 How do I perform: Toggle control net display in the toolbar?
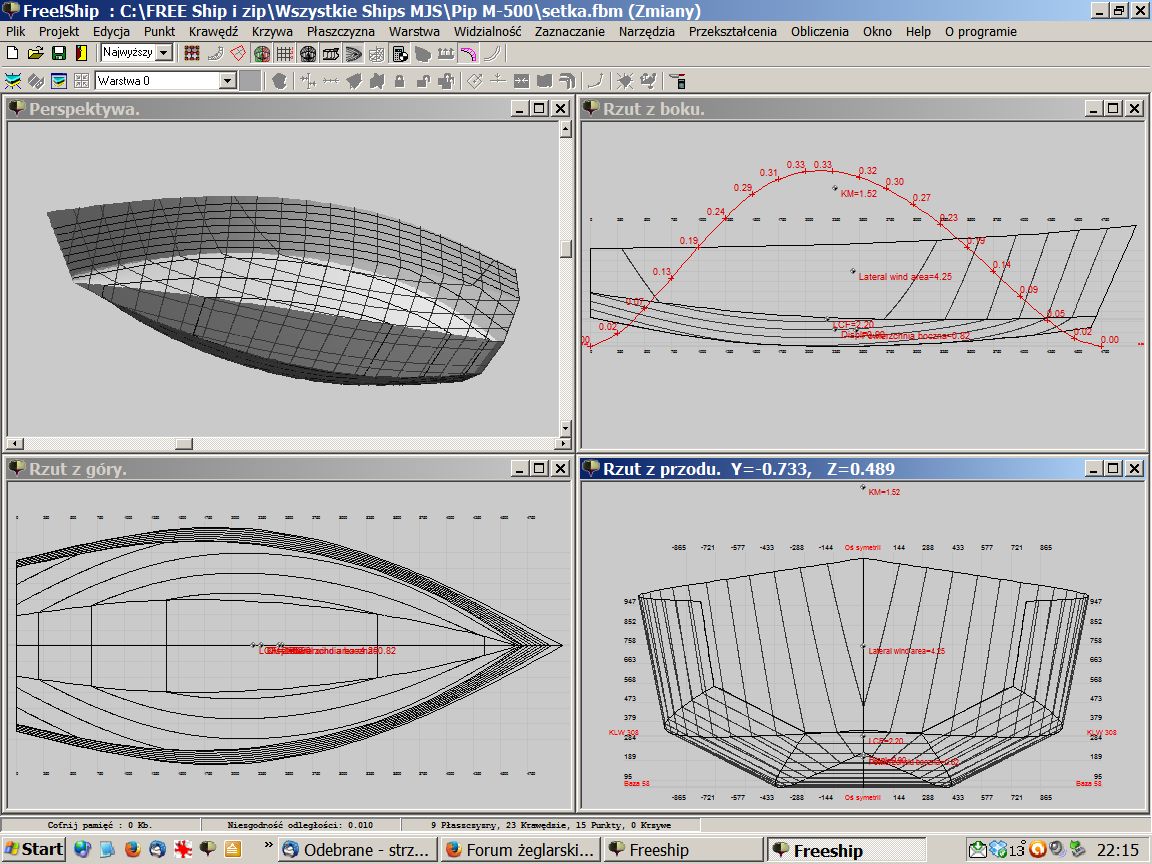[x=192, y=53]
